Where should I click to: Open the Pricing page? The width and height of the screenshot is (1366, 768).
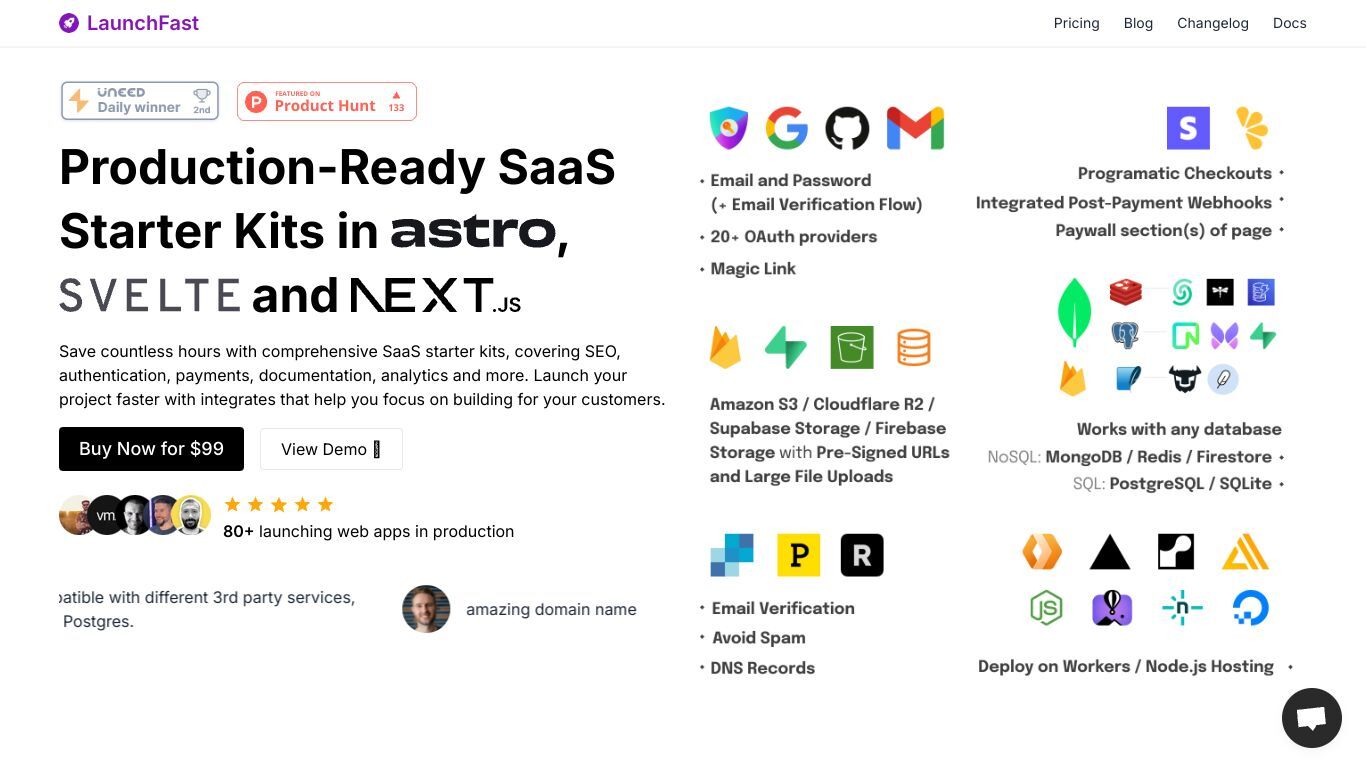1076,23
